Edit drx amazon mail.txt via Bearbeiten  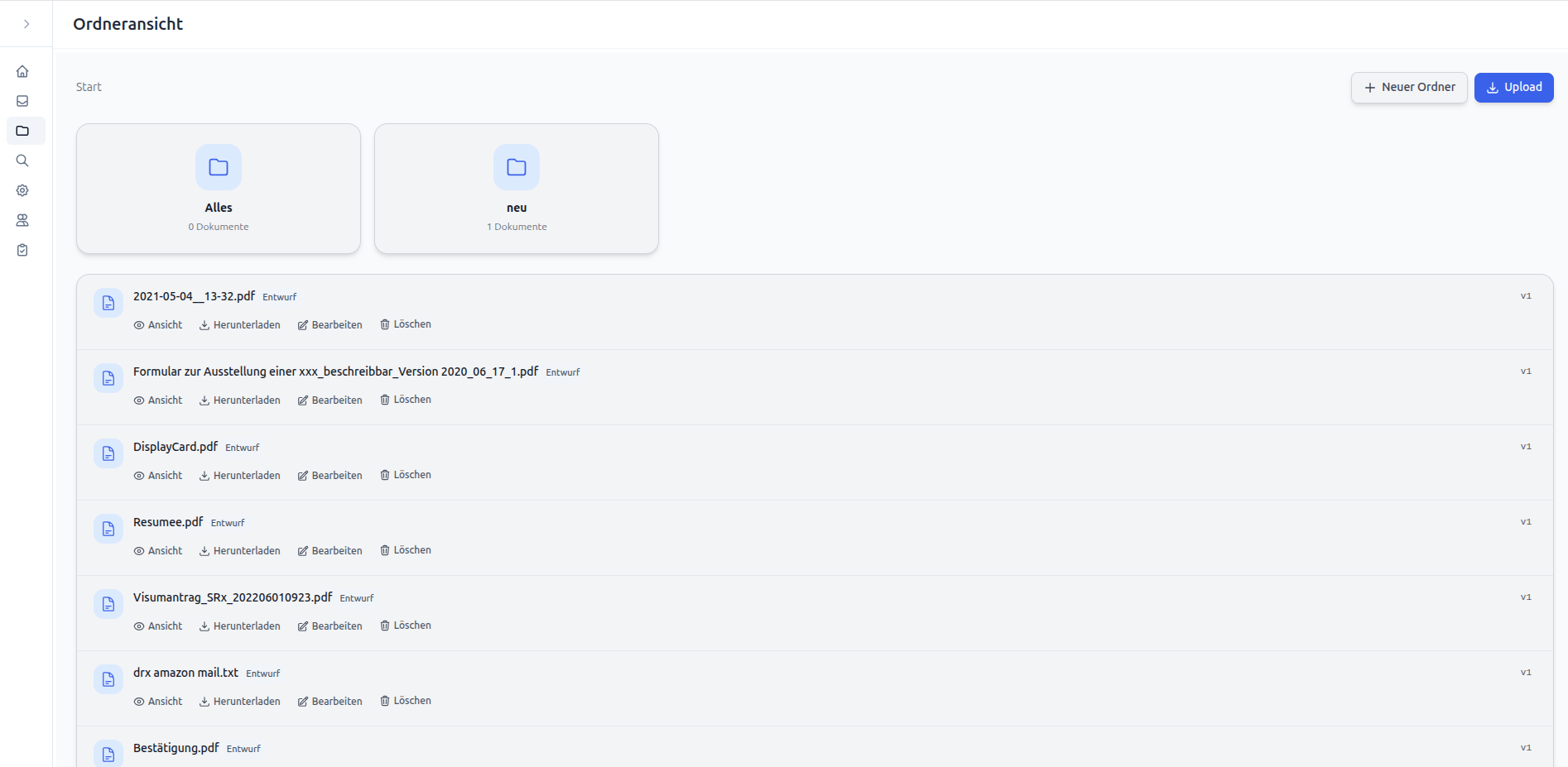330,702
